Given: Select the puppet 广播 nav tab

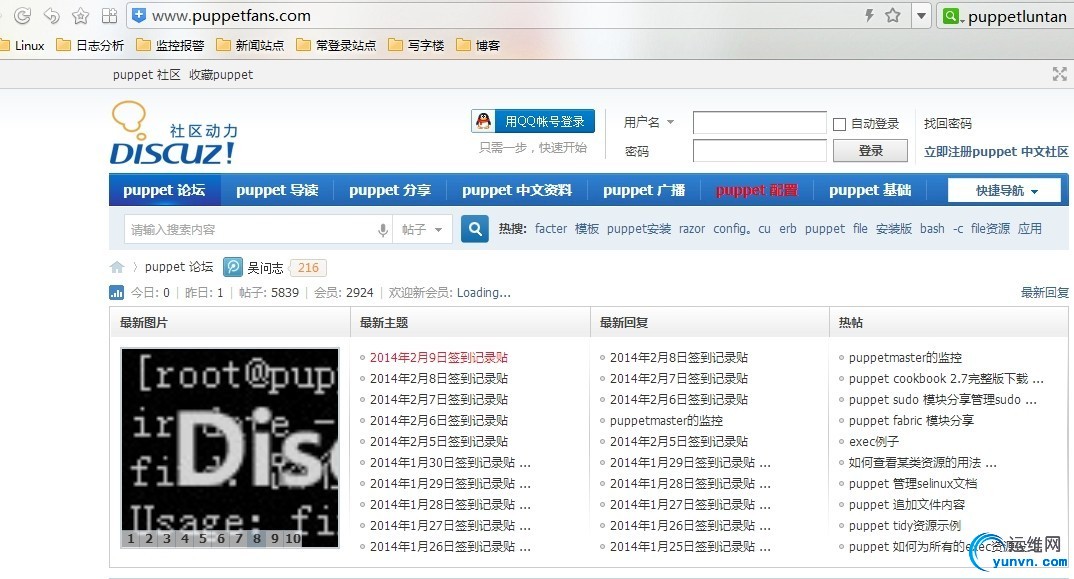Looking at the screenshot, I should [644, 190].
